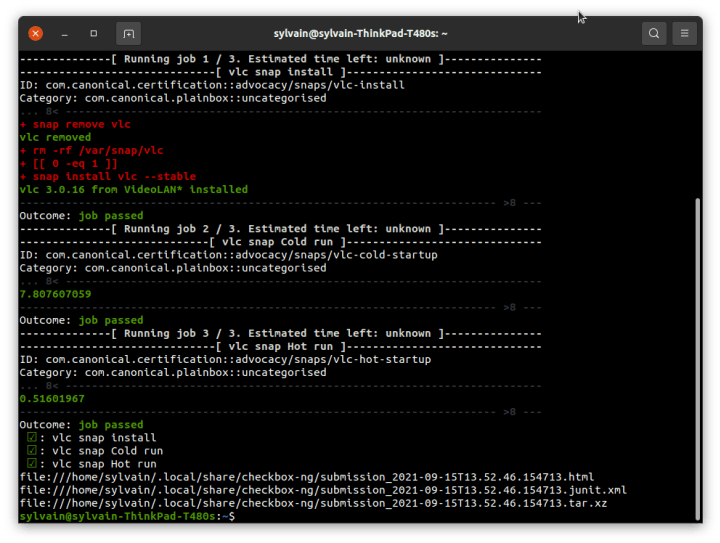Viewport: 720px width, 543px height.
Task: Click the first 'Outcome: job passed' line
Action: click(82, 216)
